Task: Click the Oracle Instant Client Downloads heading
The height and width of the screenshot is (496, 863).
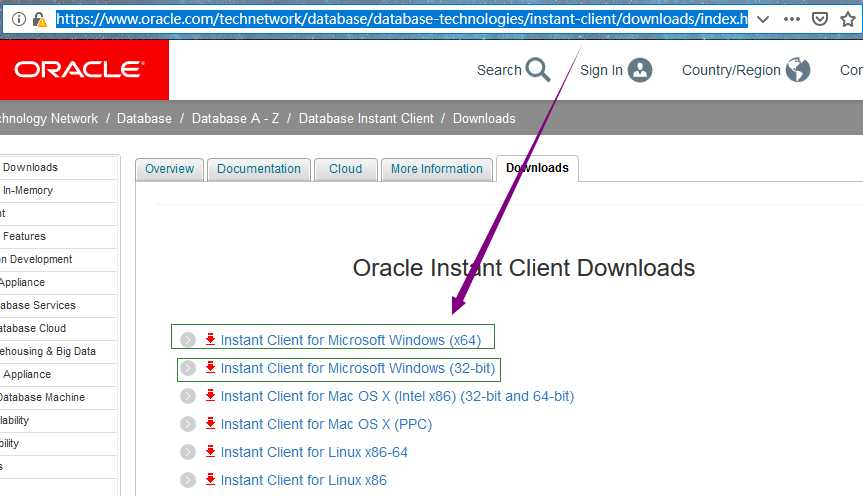Action: [523, 268]
